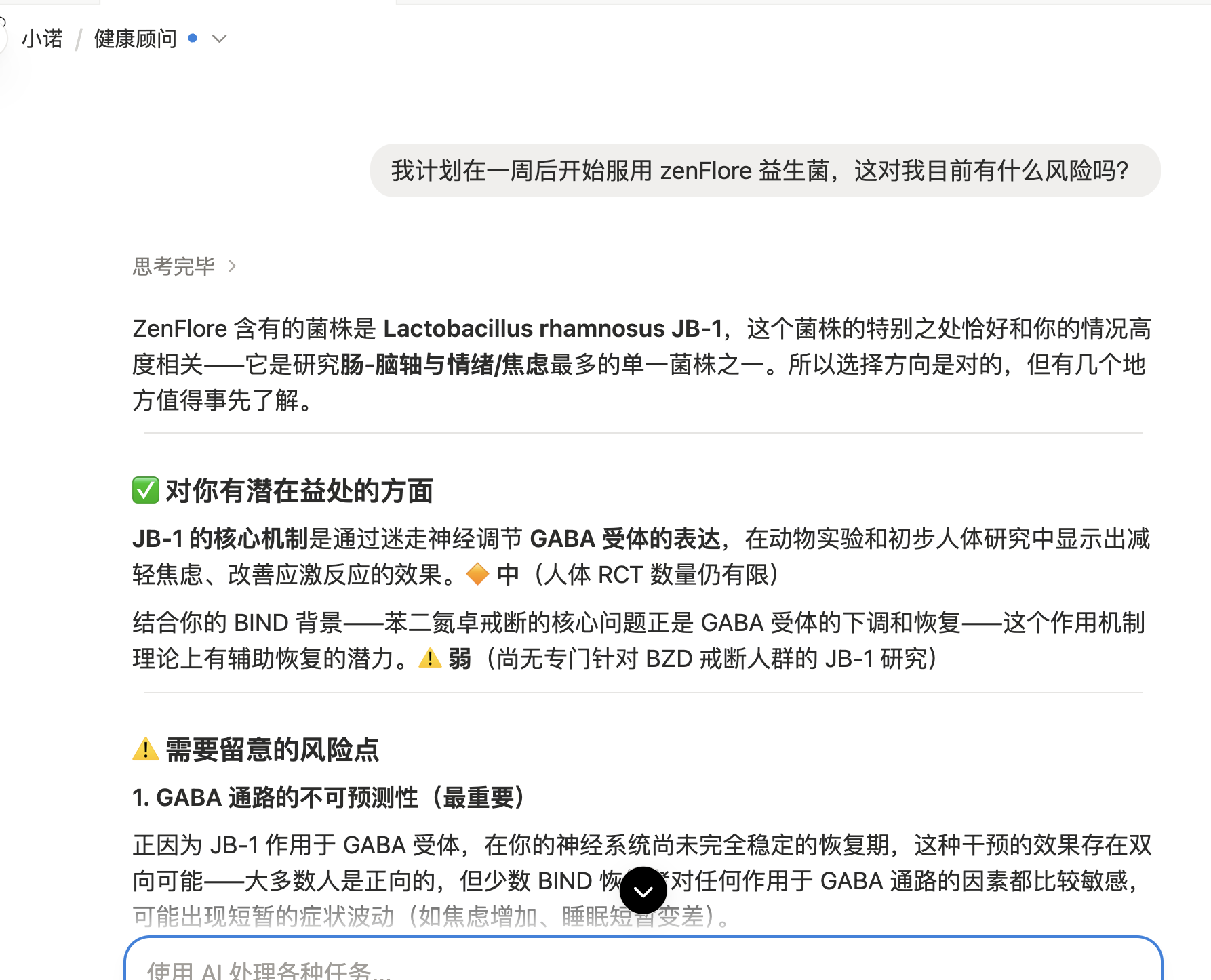Click the warning triangle icon before 弱
This screenshot has height=980, width=1211.
coord(430,657)
